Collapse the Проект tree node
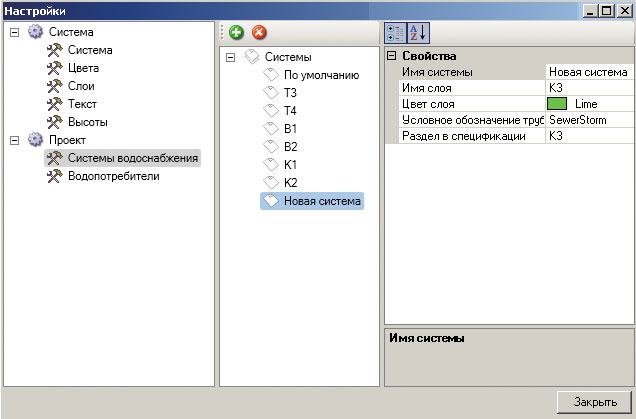The width and height of the screenshot is (636, 419). (14, 140)
